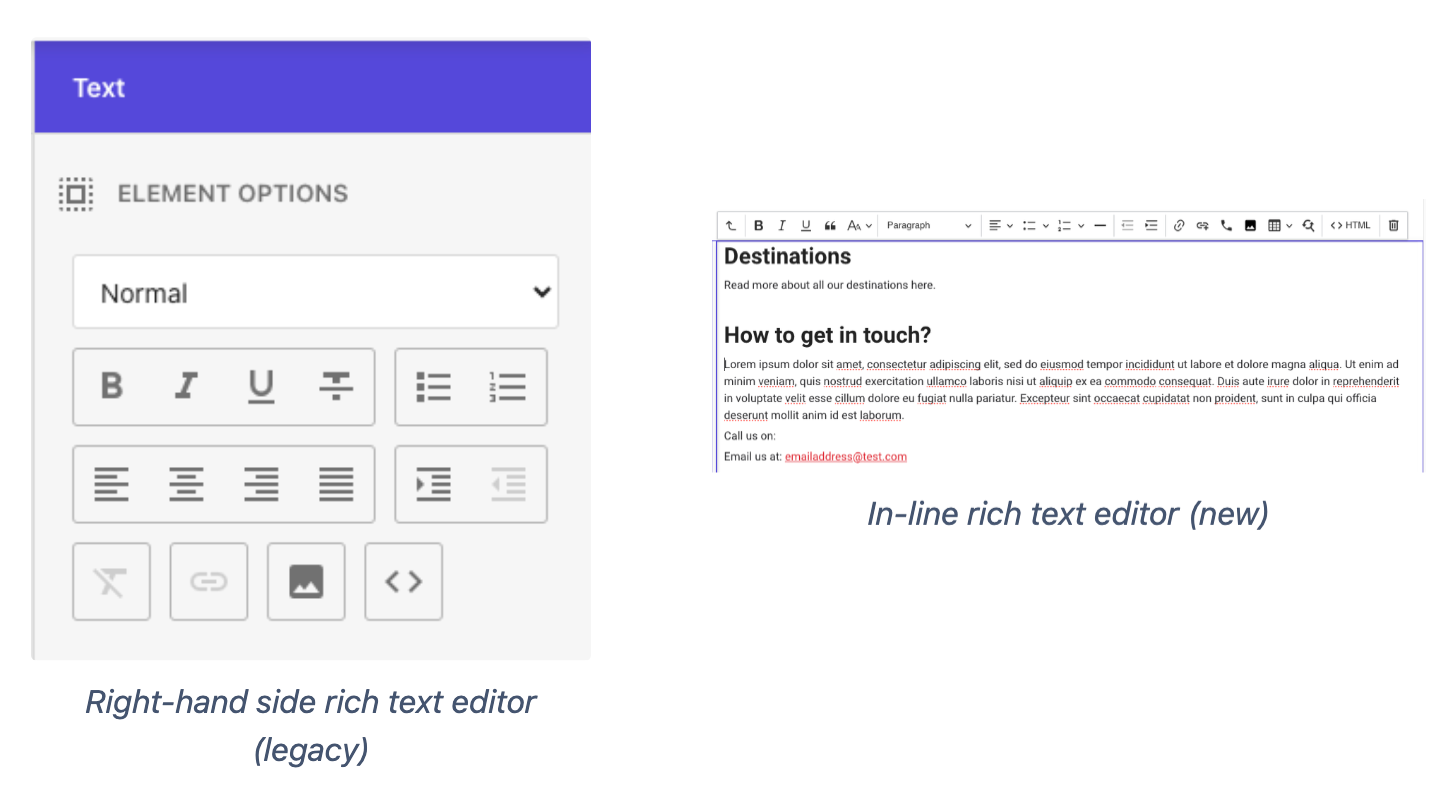The width and height of the screenshot is (1450, 788).
Task: Click the Lorem ipsum paragraph text
Action: pyautogui.click(x=1061, y=389)
